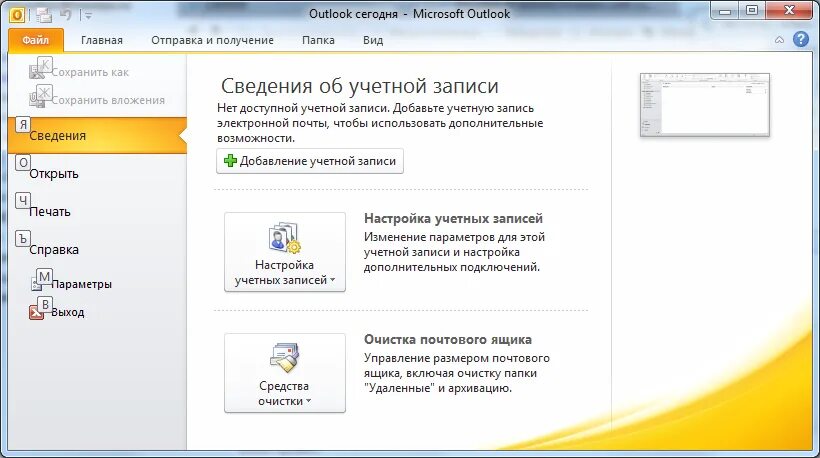The height and width of the screenshot is (458, 820).
Task: Collapse the ribbon with the small arrow
Action: pyautogui.click(x=779, y=40)
